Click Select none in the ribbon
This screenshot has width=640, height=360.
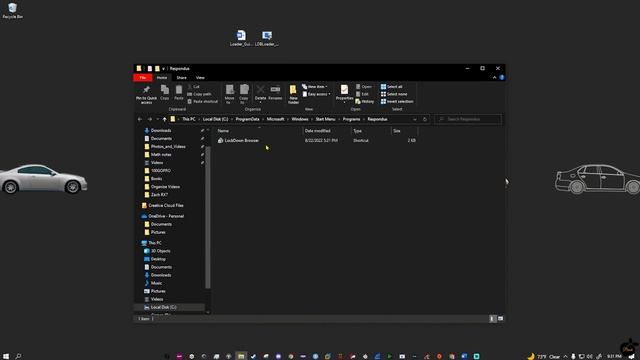(x=394, y=94)
